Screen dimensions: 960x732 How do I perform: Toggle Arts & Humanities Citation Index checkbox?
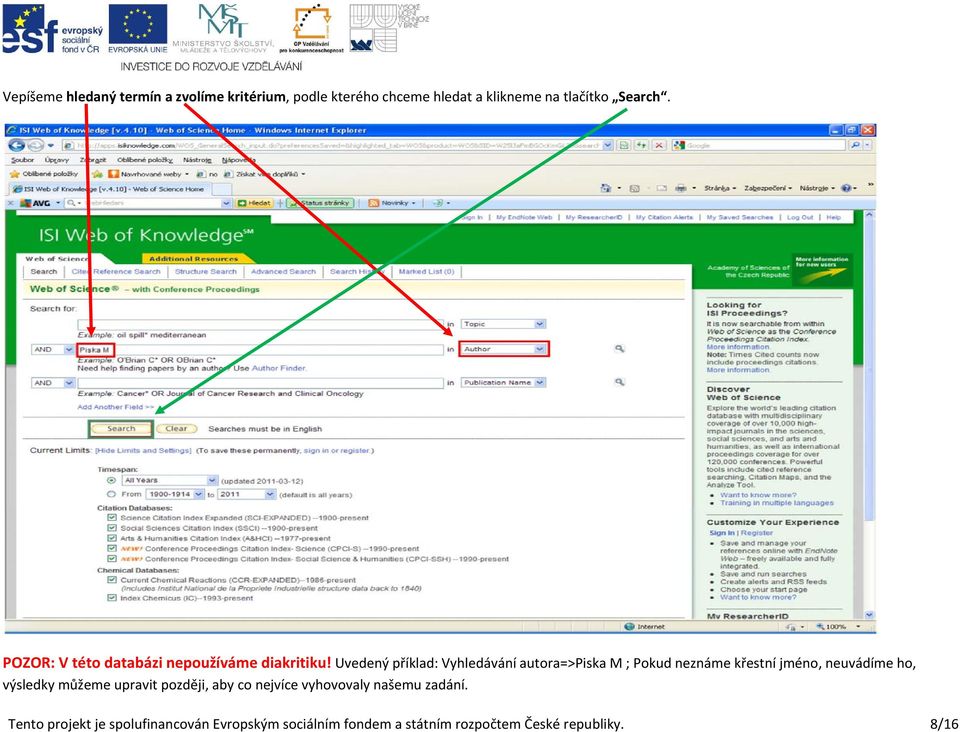[111, 538]
